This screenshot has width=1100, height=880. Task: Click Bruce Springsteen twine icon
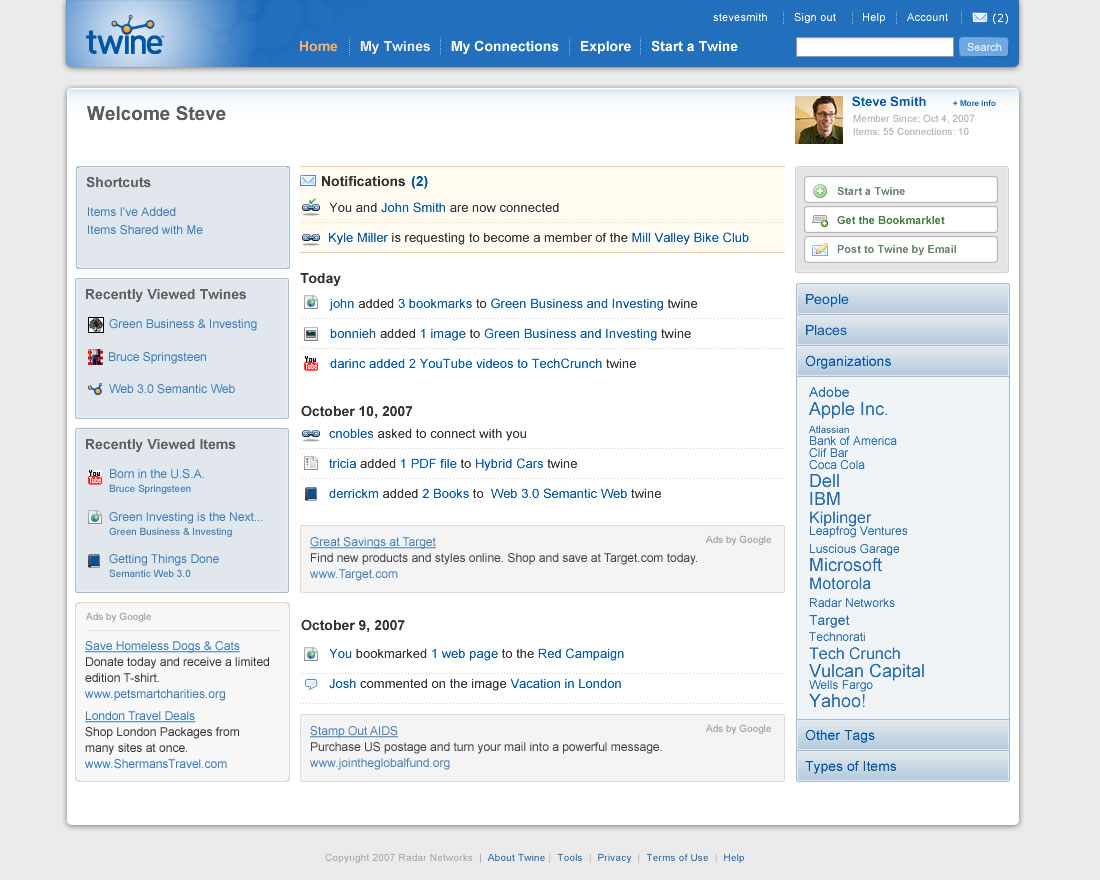coord(95,357)
